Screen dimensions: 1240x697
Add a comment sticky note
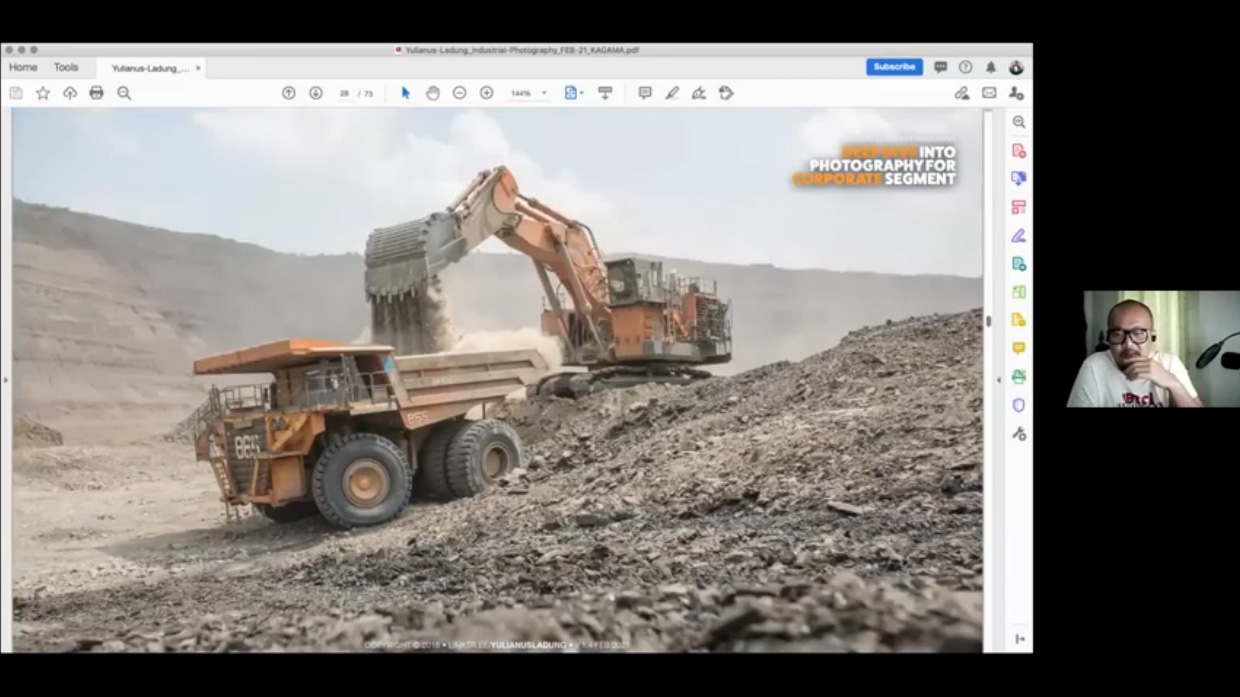(x=645, y=93)
